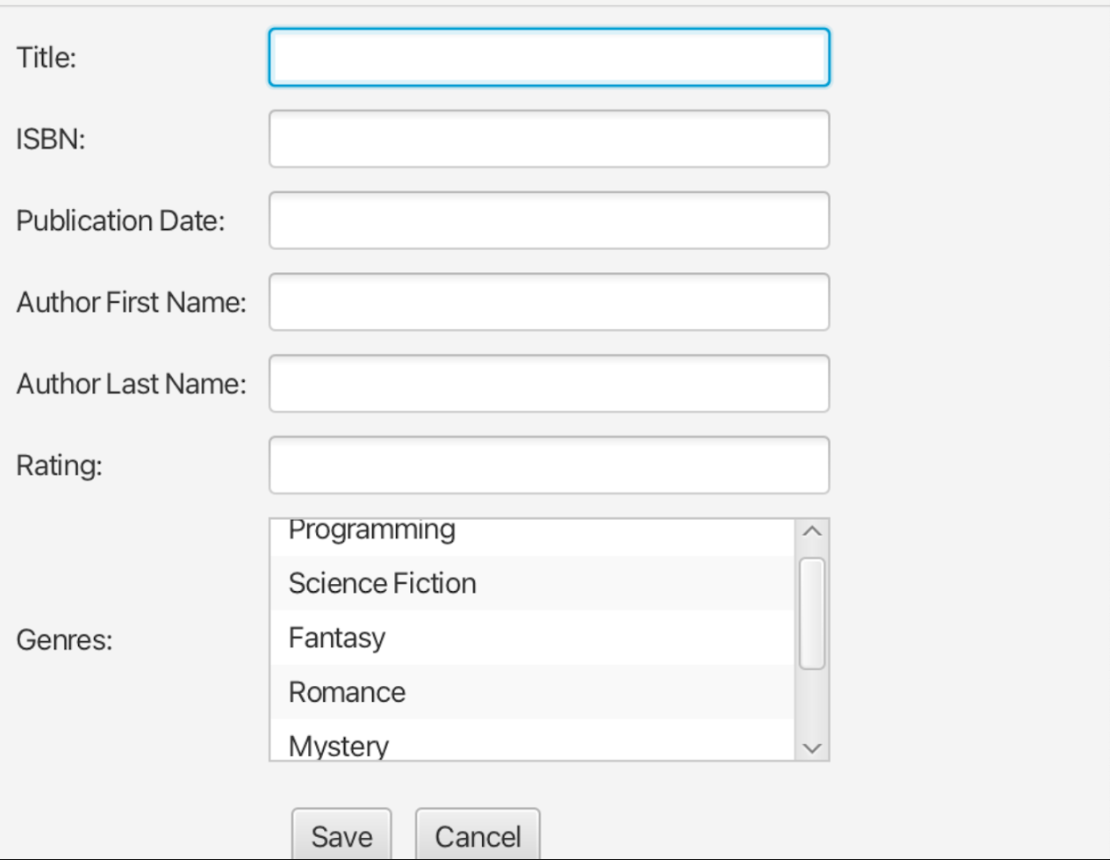Click the Genres label
The height and width of the screenshot is (860, 1110).
pyautogui.click(x=64, y=640)
